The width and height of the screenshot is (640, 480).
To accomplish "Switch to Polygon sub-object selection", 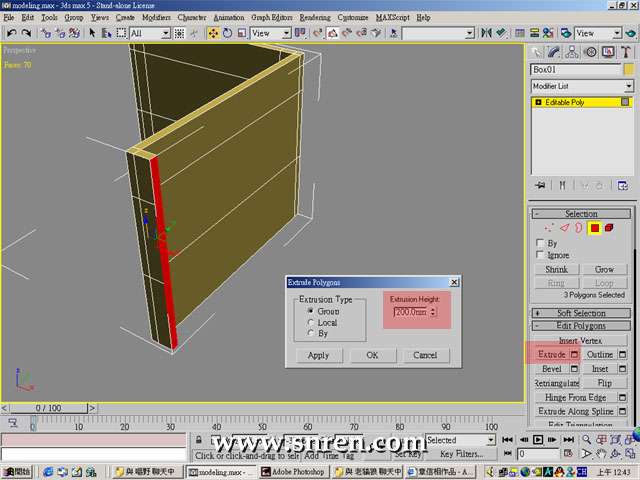I will pyautogui.click(x=595, y=228).
